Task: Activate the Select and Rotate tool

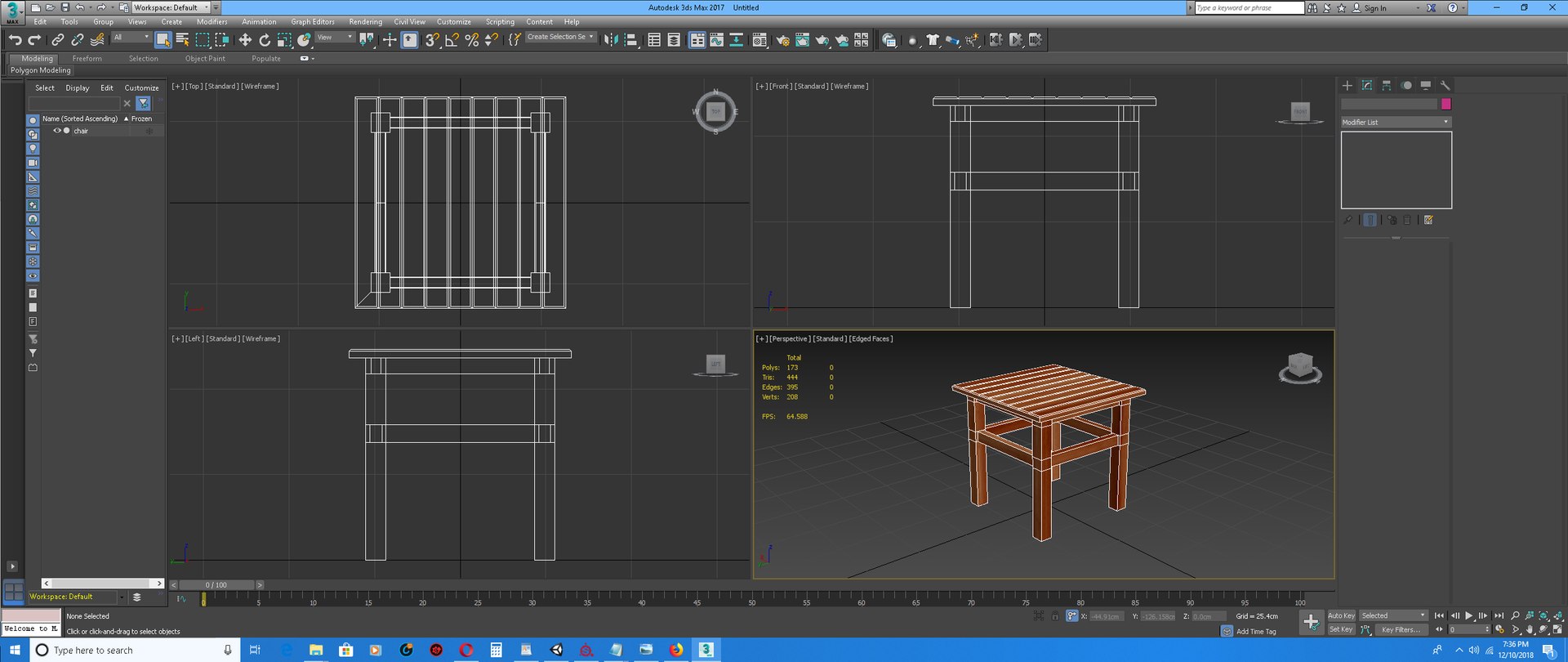Action: point(265,39)
